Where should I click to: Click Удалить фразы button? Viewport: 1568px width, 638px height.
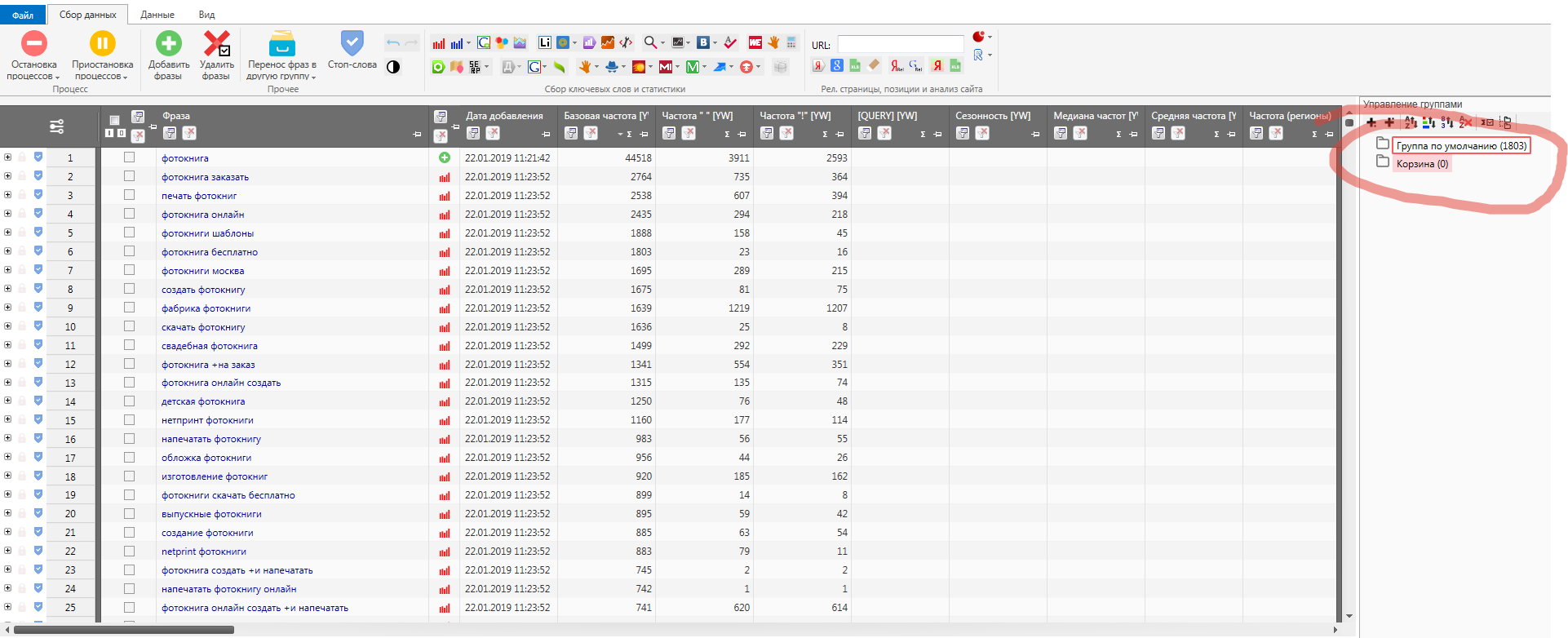click(x=216, y=55)
